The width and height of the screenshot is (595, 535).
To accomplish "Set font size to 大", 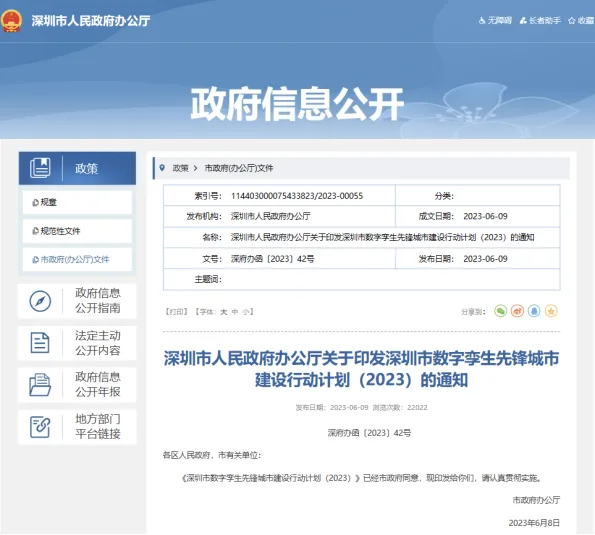I will click(x=224, y=312).
